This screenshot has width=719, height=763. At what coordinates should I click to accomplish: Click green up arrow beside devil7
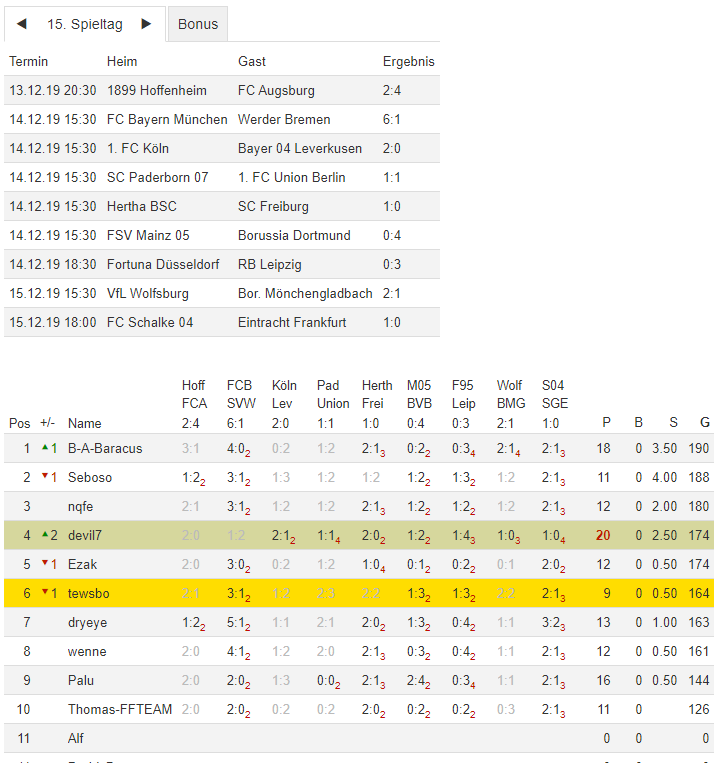44,535
